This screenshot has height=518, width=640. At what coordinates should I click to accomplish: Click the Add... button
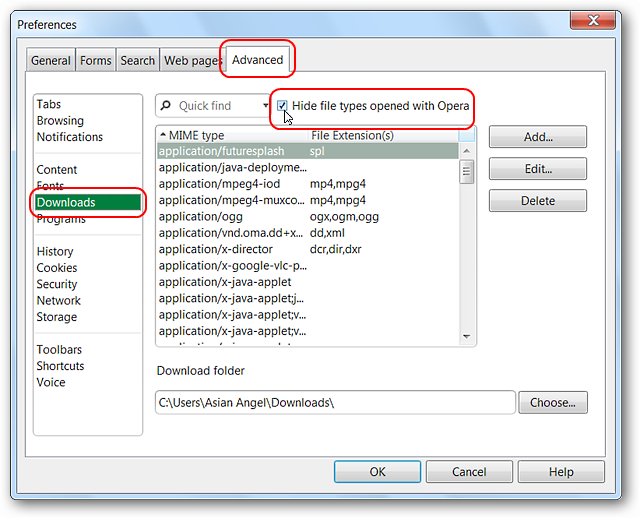[538, 137]
